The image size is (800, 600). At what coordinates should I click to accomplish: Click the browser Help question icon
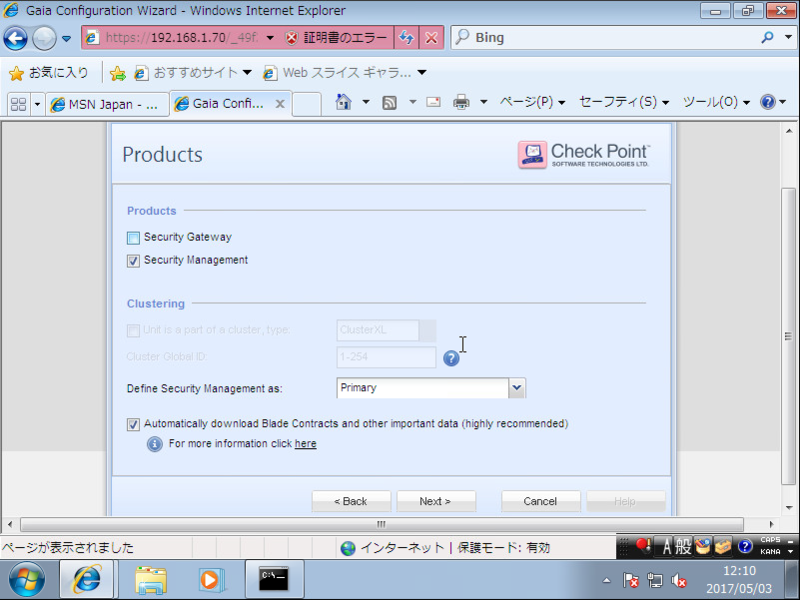point(767,102)
